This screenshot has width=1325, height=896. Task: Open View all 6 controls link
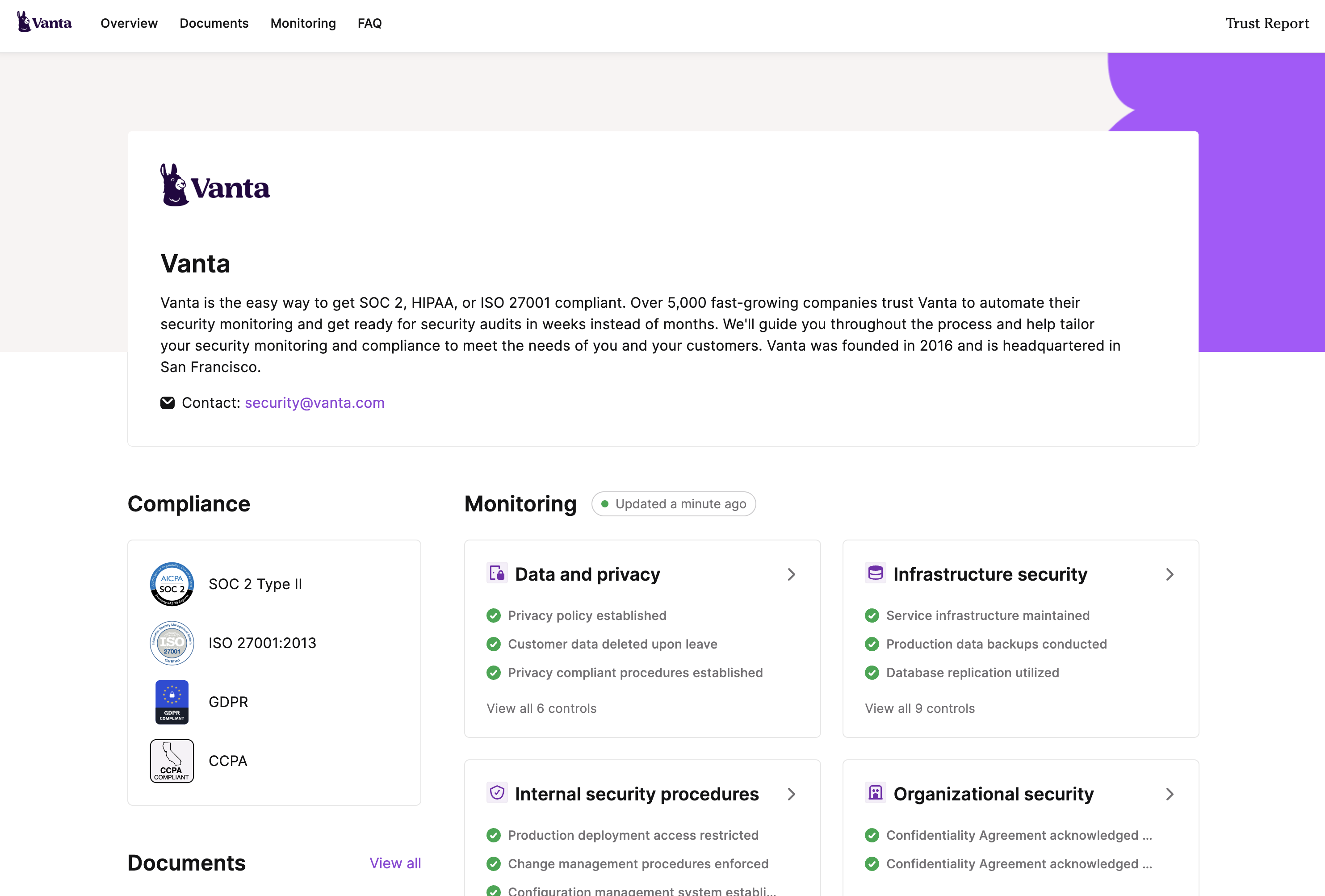click(x=541, y=708)
